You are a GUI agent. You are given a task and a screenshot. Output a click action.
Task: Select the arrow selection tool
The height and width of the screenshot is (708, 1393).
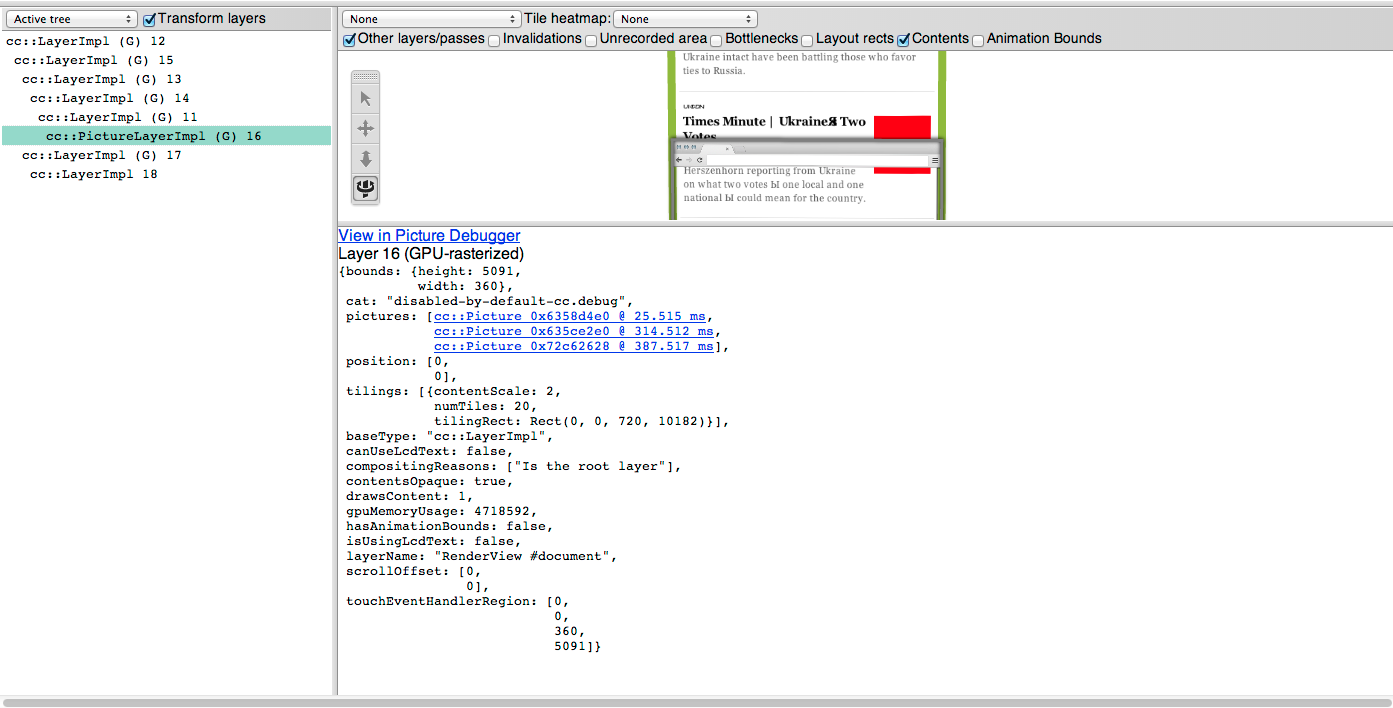(366, 98)
